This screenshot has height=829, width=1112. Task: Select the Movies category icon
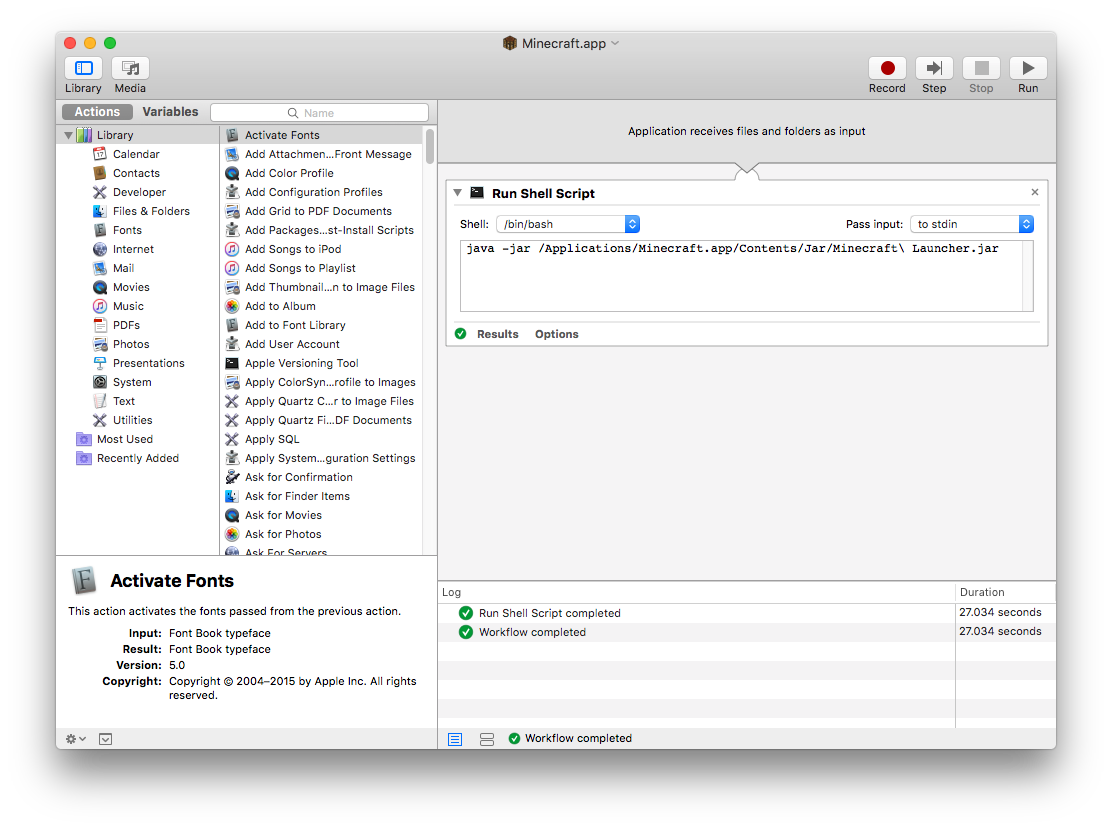[100, 287]
